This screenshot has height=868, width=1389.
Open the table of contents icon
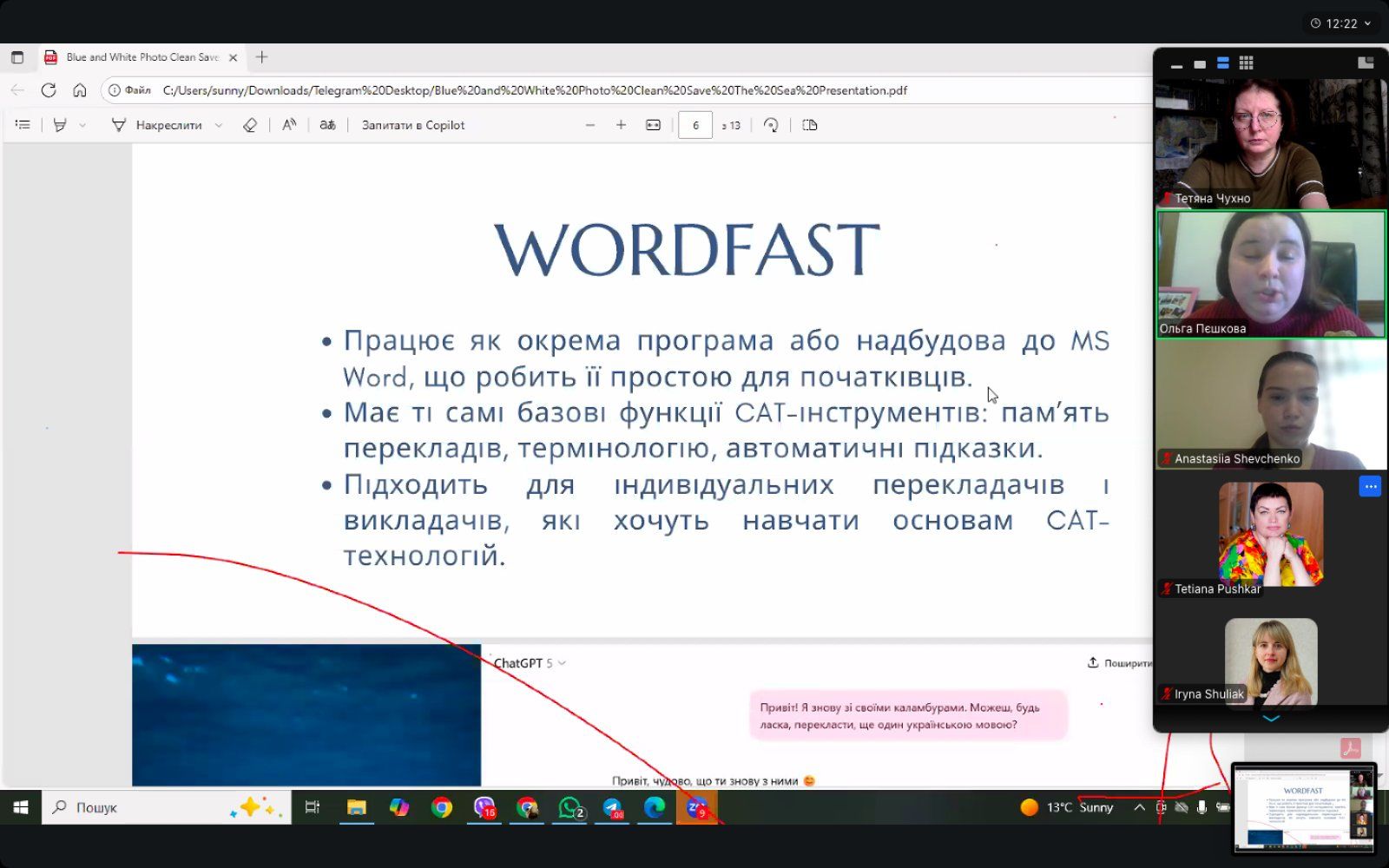(x=23, y=125)
